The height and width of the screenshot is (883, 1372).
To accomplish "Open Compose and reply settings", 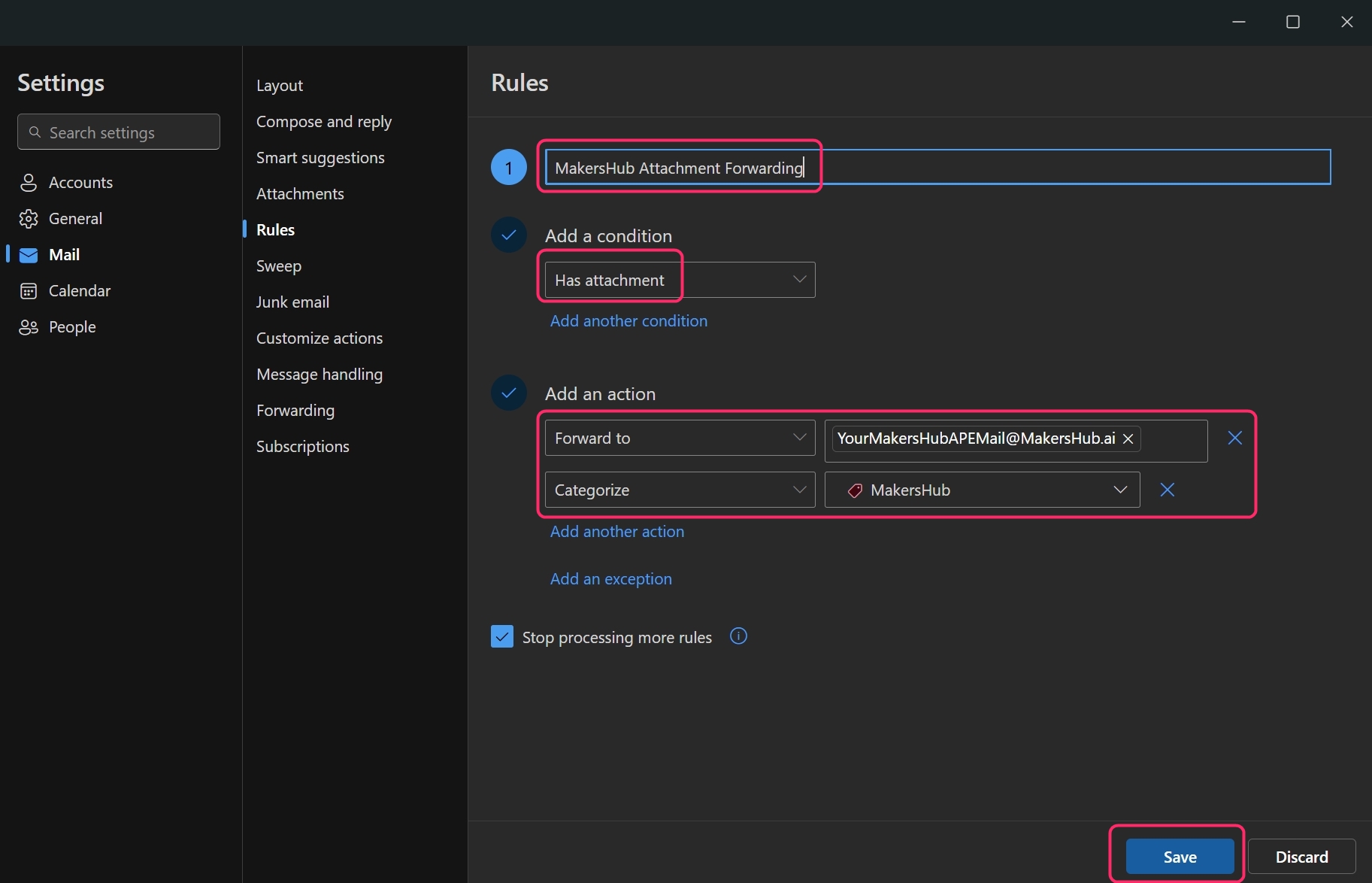I will click(x=324, y=121).
